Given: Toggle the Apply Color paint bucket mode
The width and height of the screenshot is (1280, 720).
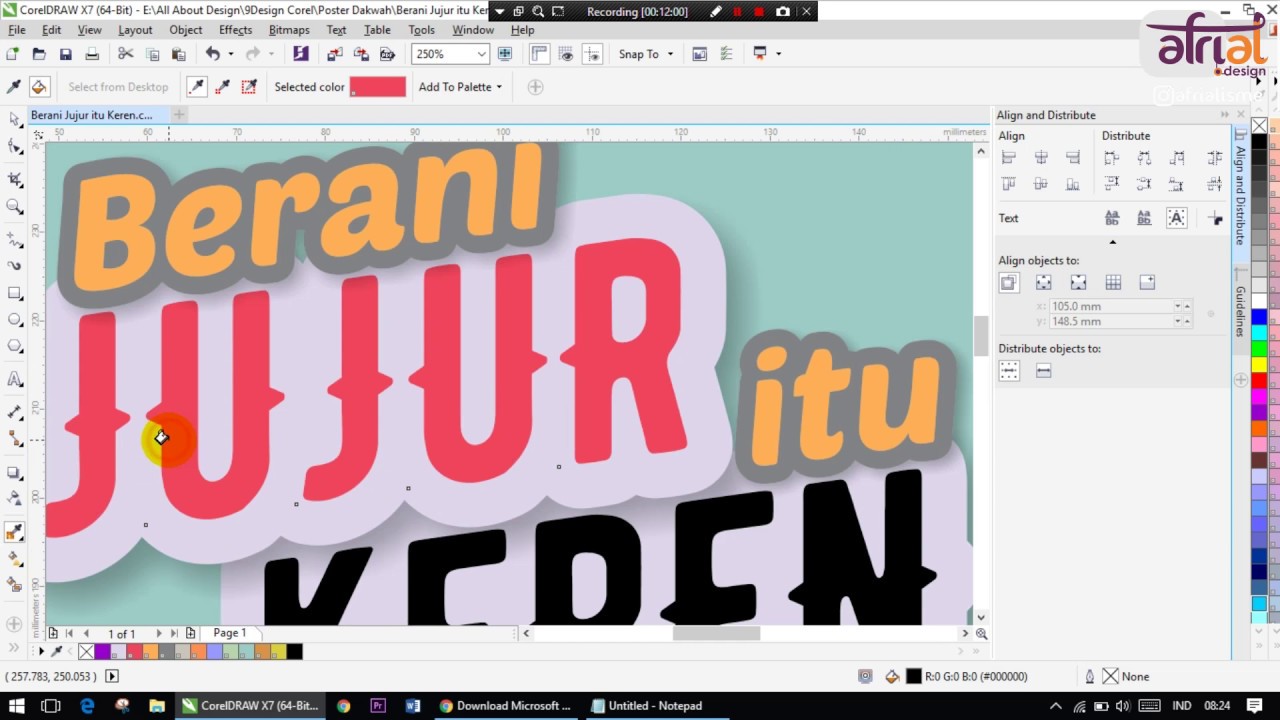Looking at the screenshot, I should tap(39, 87).
